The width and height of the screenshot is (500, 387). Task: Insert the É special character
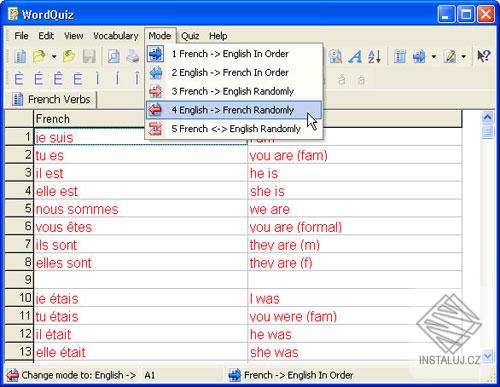pos(39,79)
